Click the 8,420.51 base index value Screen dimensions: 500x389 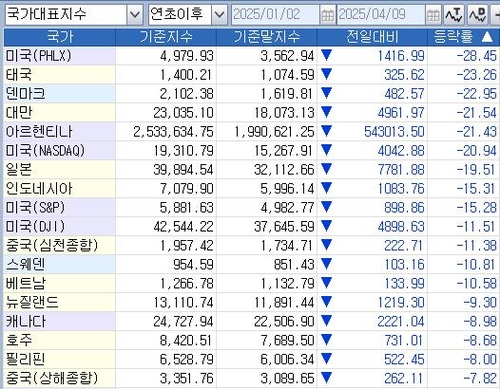pyautogui.click(x=187, y=341)
